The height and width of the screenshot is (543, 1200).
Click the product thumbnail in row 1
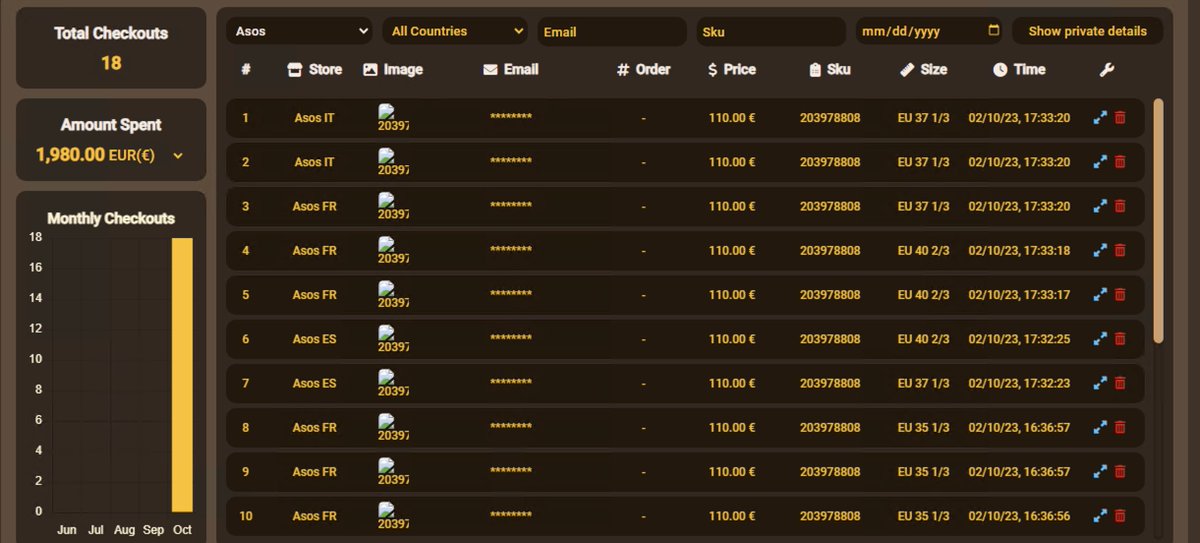click(393, 118)
